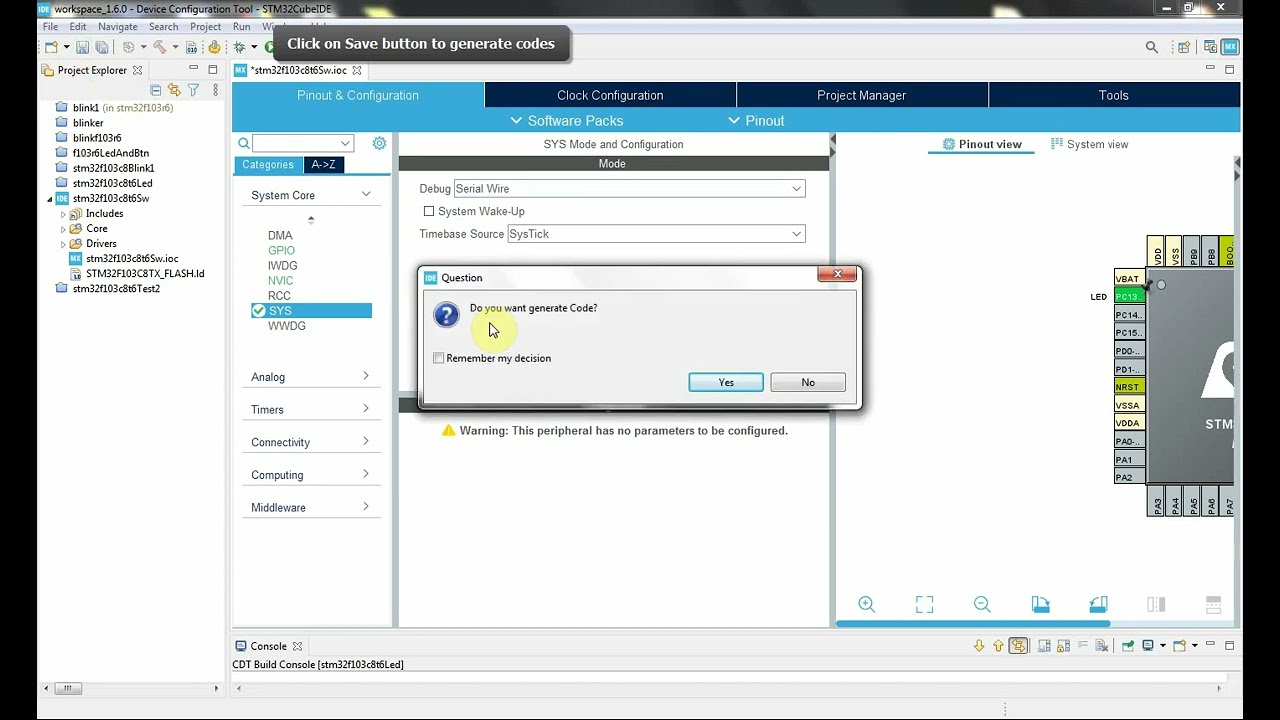
Task: Click the hammer Build icon
Action: click(x=159, y=47)
